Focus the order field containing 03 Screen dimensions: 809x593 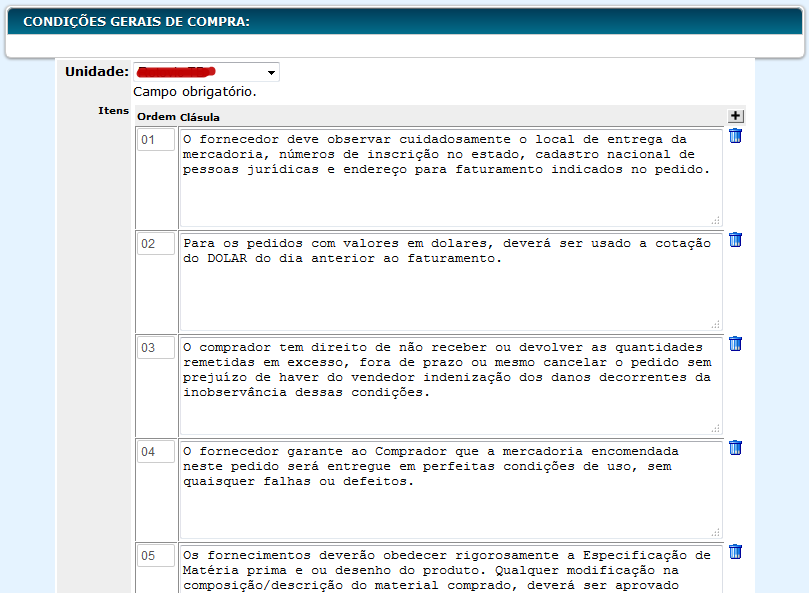[x=156, y=348]
